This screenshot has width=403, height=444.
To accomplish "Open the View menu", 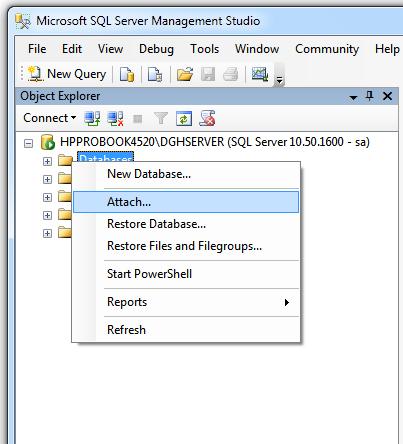I will [x=110, y=49].
